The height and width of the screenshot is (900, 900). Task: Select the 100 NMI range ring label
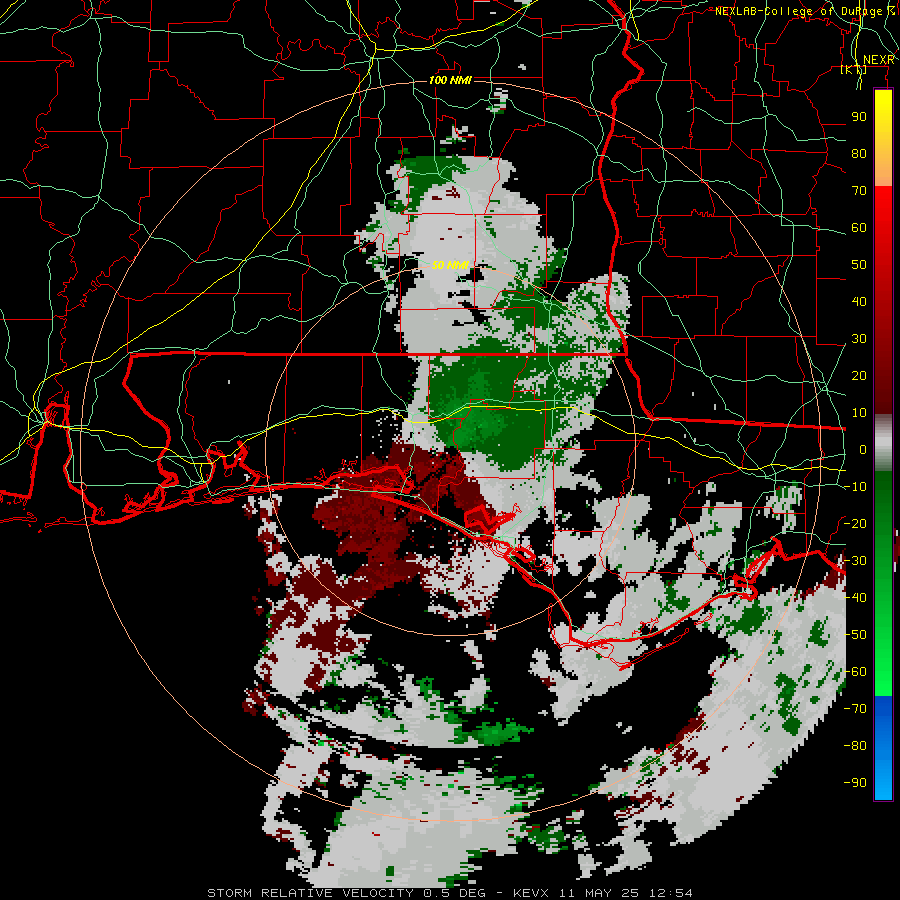tap(450, 80)
